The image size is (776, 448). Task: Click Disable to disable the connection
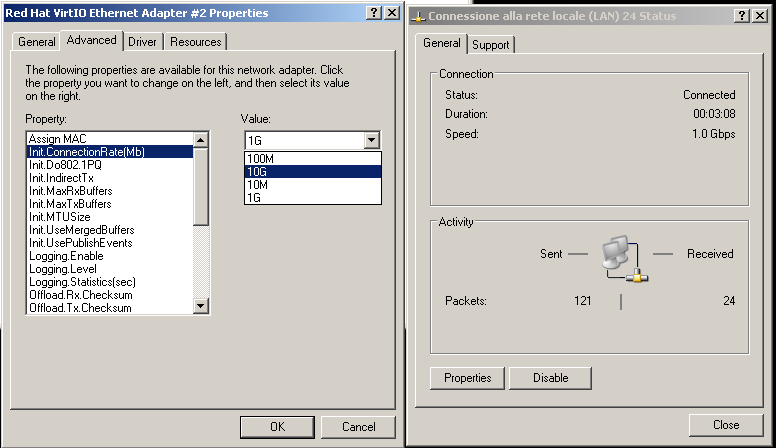click(550, 378)
